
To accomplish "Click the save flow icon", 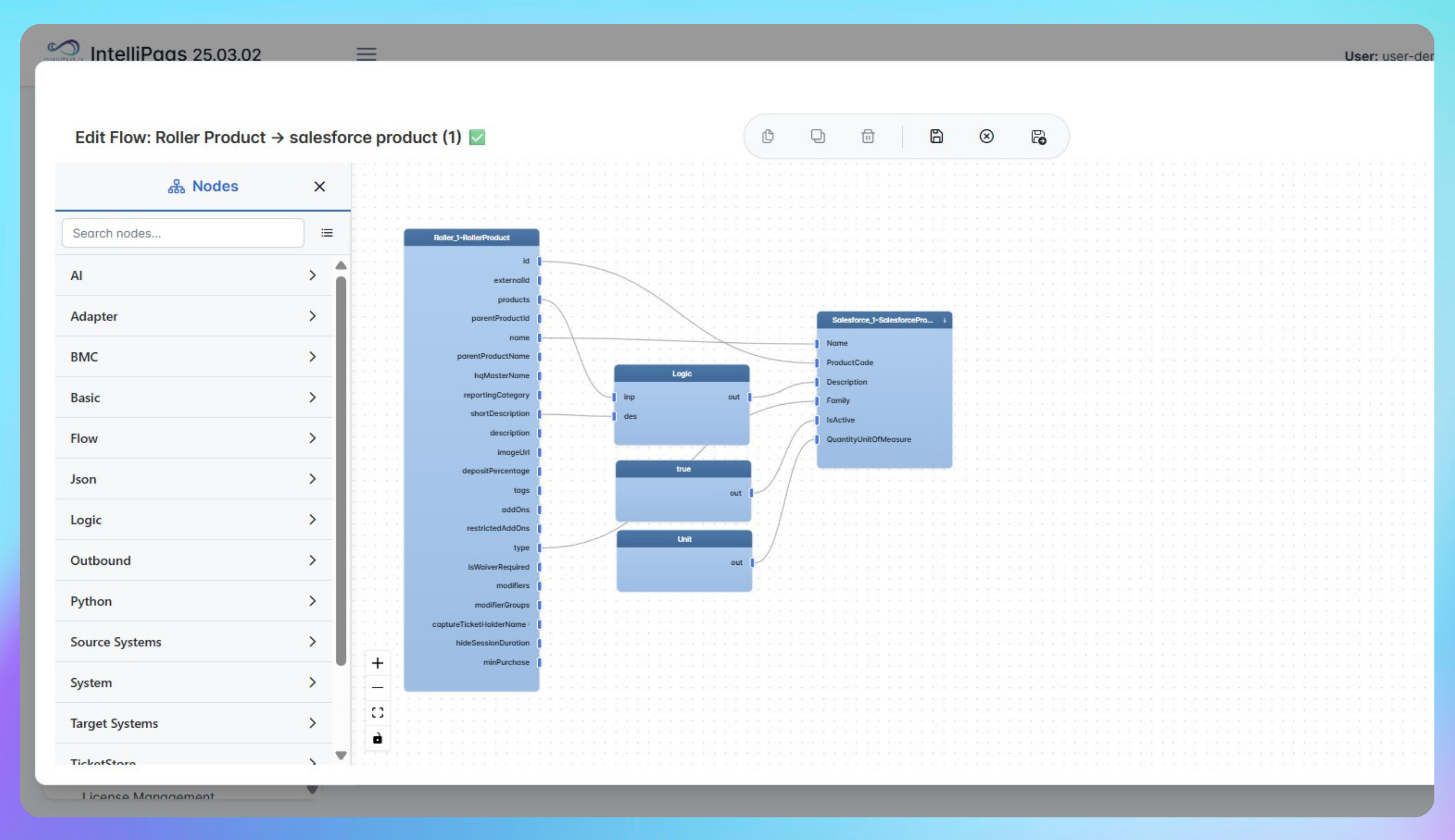I will coord(936,137).
